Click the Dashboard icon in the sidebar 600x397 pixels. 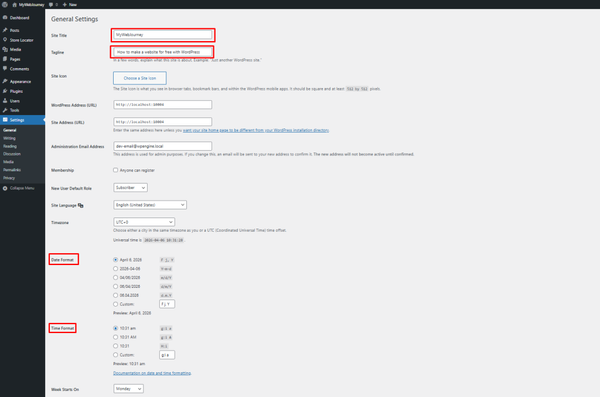[5, 18]
